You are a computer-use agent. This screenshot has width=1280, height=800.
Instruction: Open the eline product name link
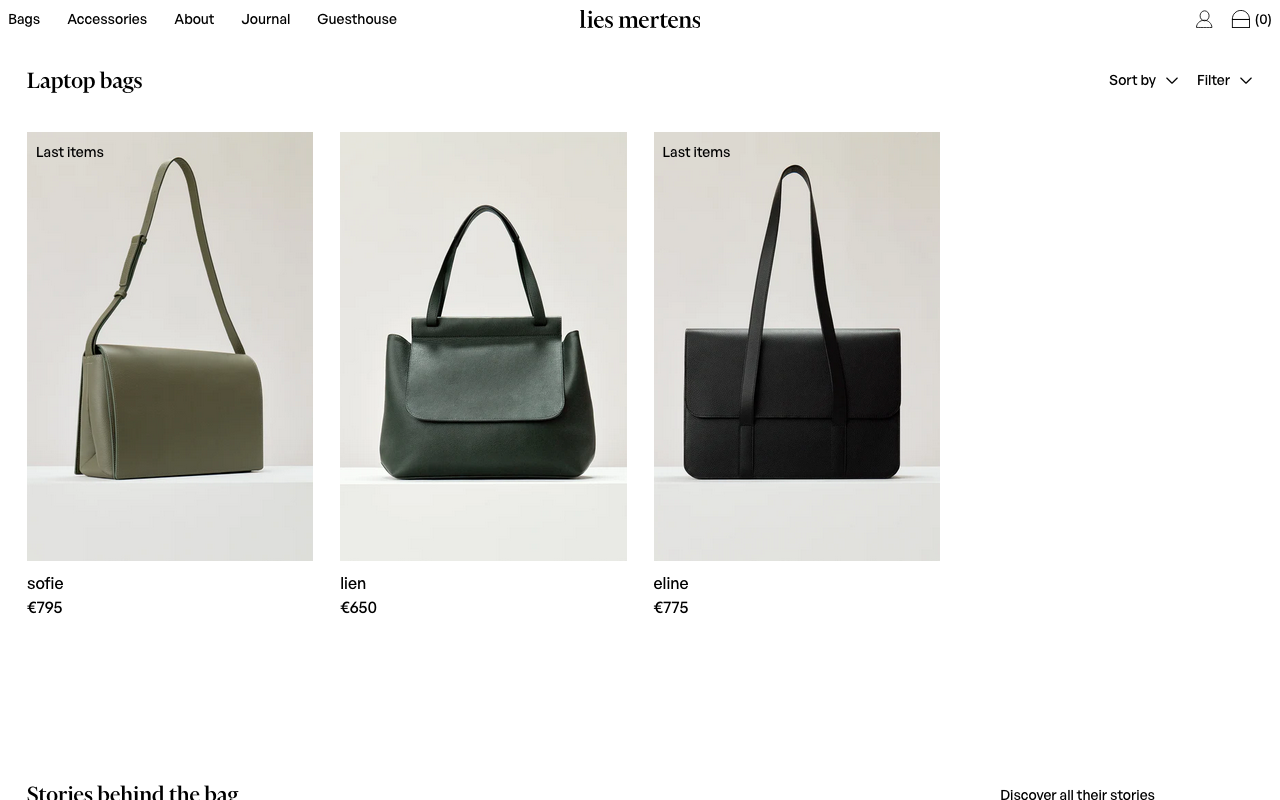(671, 583)
